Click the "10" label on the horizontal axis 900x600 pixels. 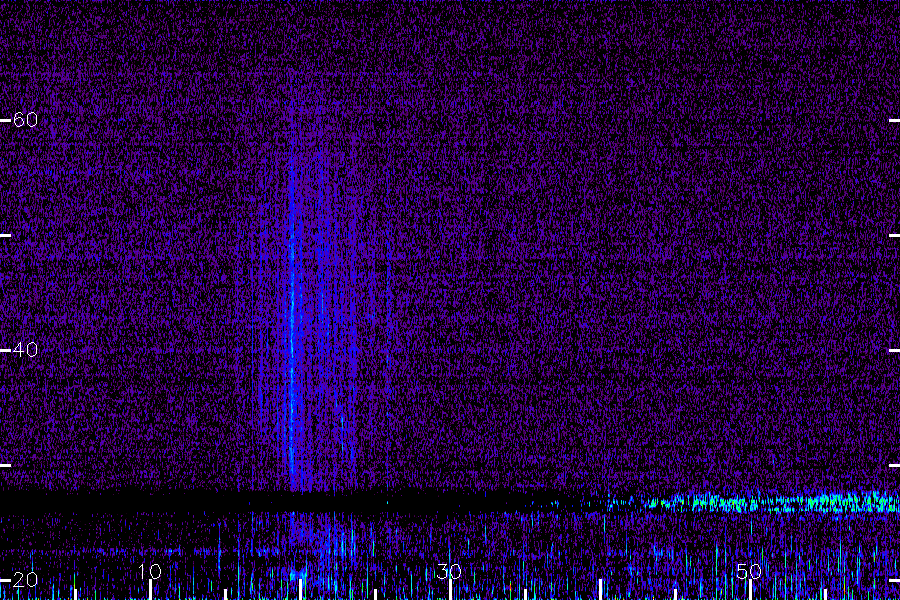coord(150,571)
